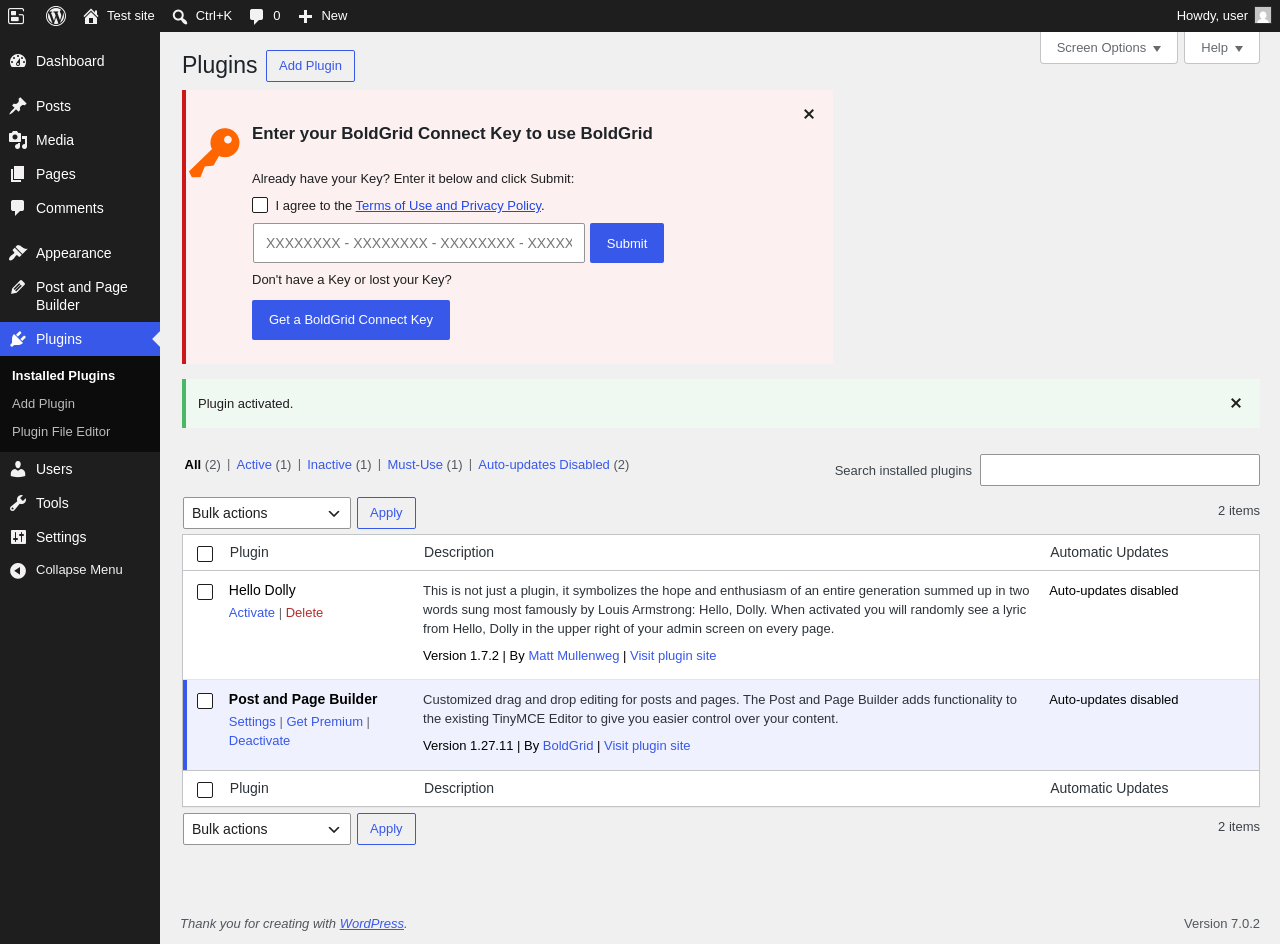Viewport: 1280px width, 944px height.
Task: Deactivate the Post and Page Builder plugin
Action: 260,741
